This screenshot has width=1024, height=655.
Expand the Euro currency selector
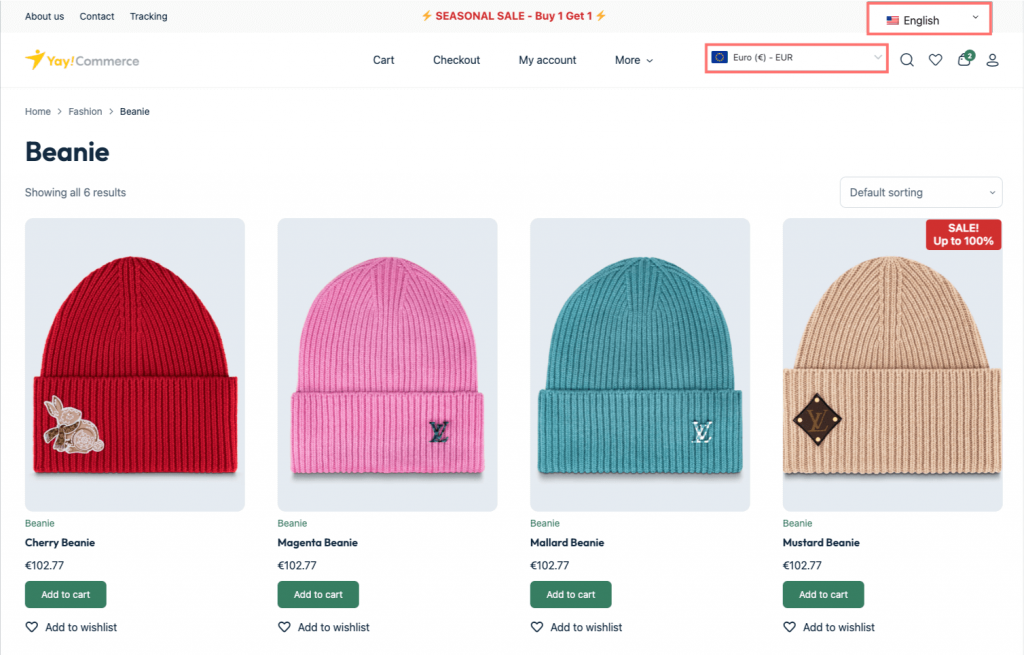(796, 58)
